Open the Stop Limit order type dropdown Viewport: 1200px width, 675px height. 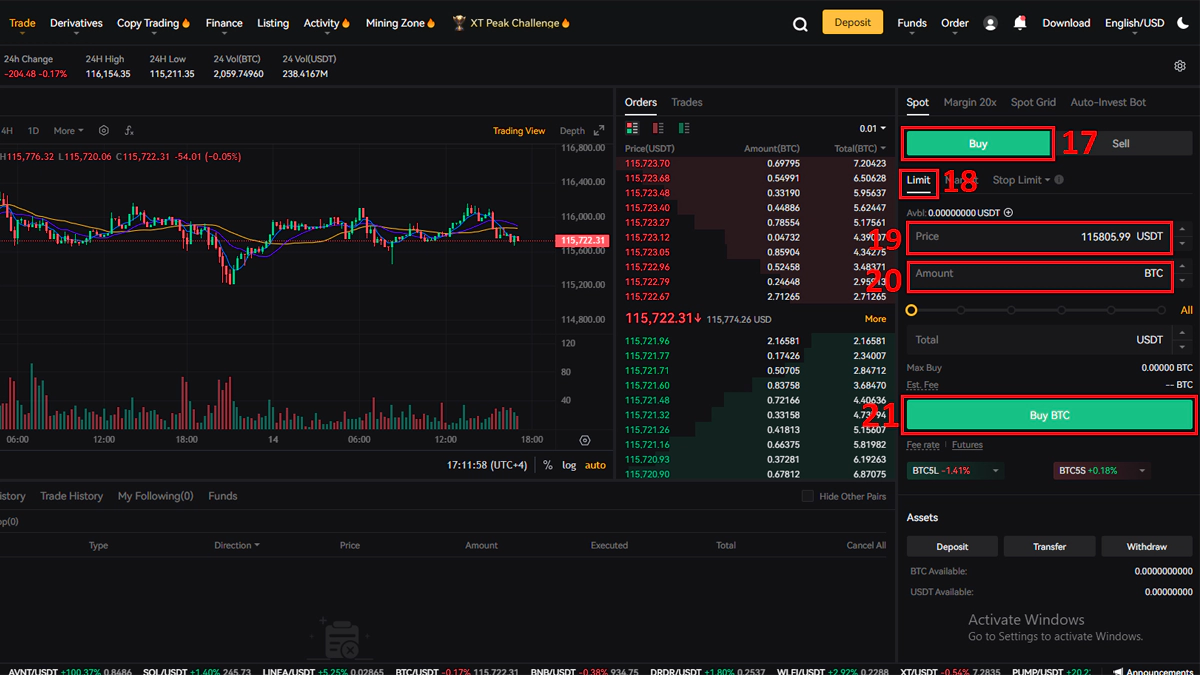(x=1021, y=180)
